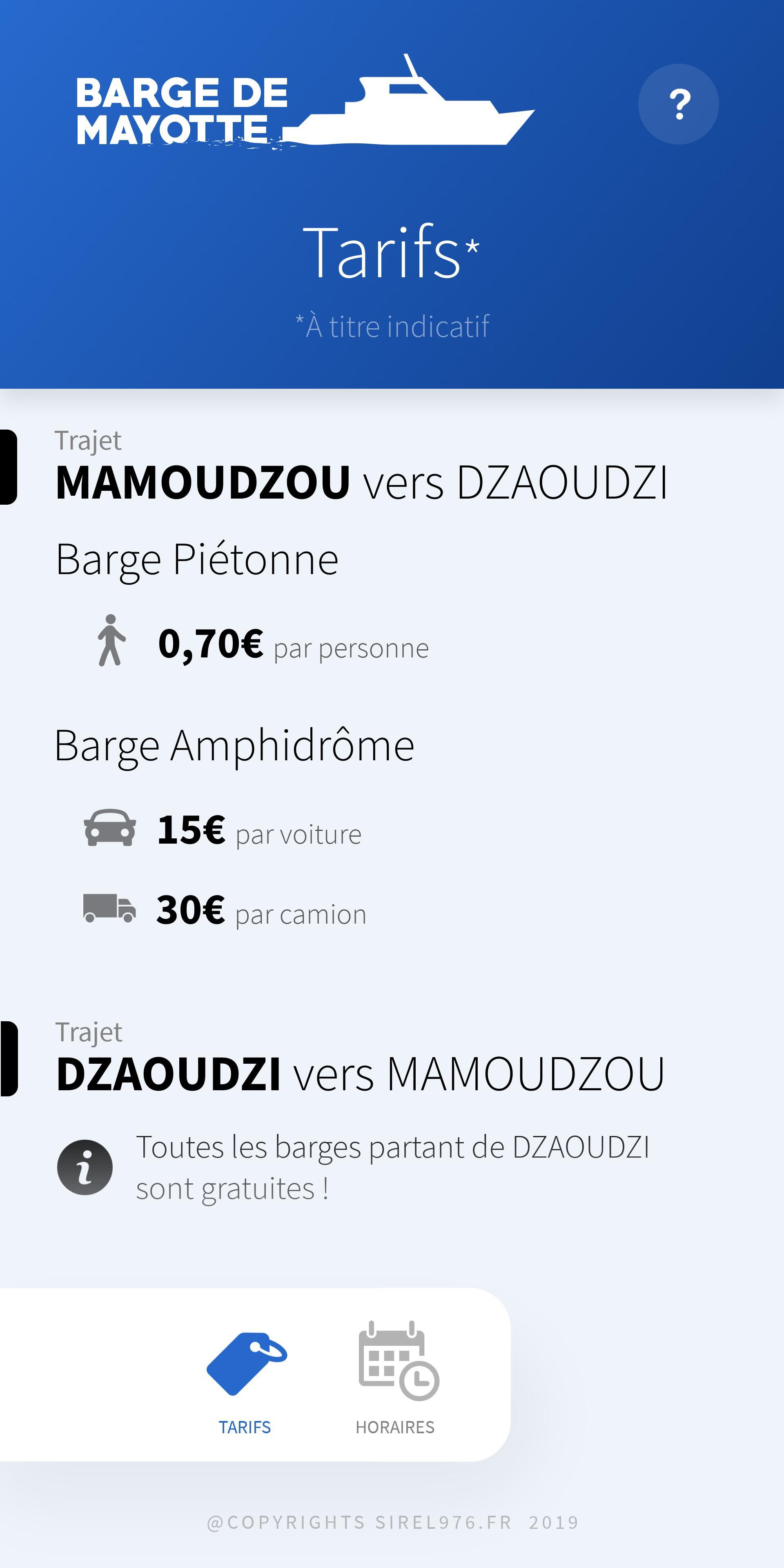Viewport: 784px width, 1568px height.
Task: Tap the 30€ par camion price
Action: 261,911
